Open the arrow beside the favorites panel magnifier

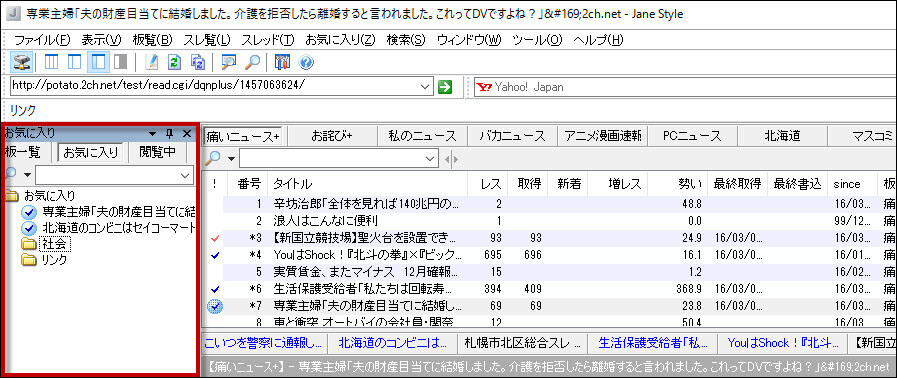tap(26, 176)
